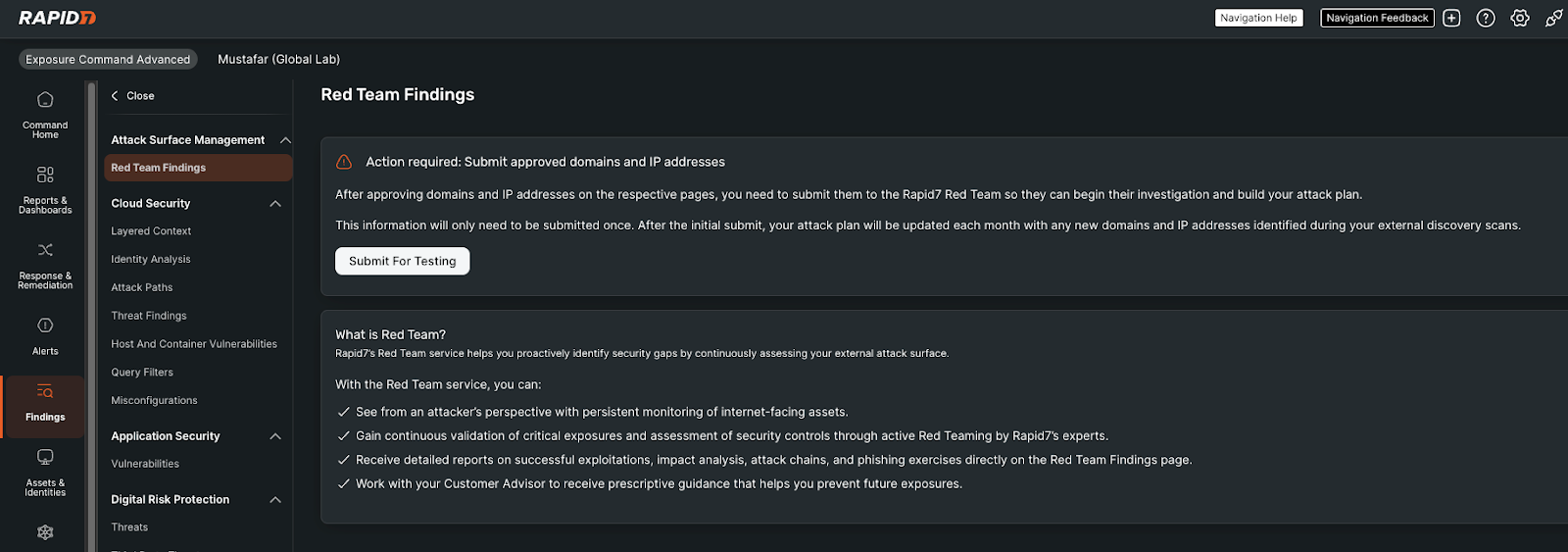This screenshot has width=1568, height=552.
Task: Open Assets & Identities section
Action: pos(45,472)
